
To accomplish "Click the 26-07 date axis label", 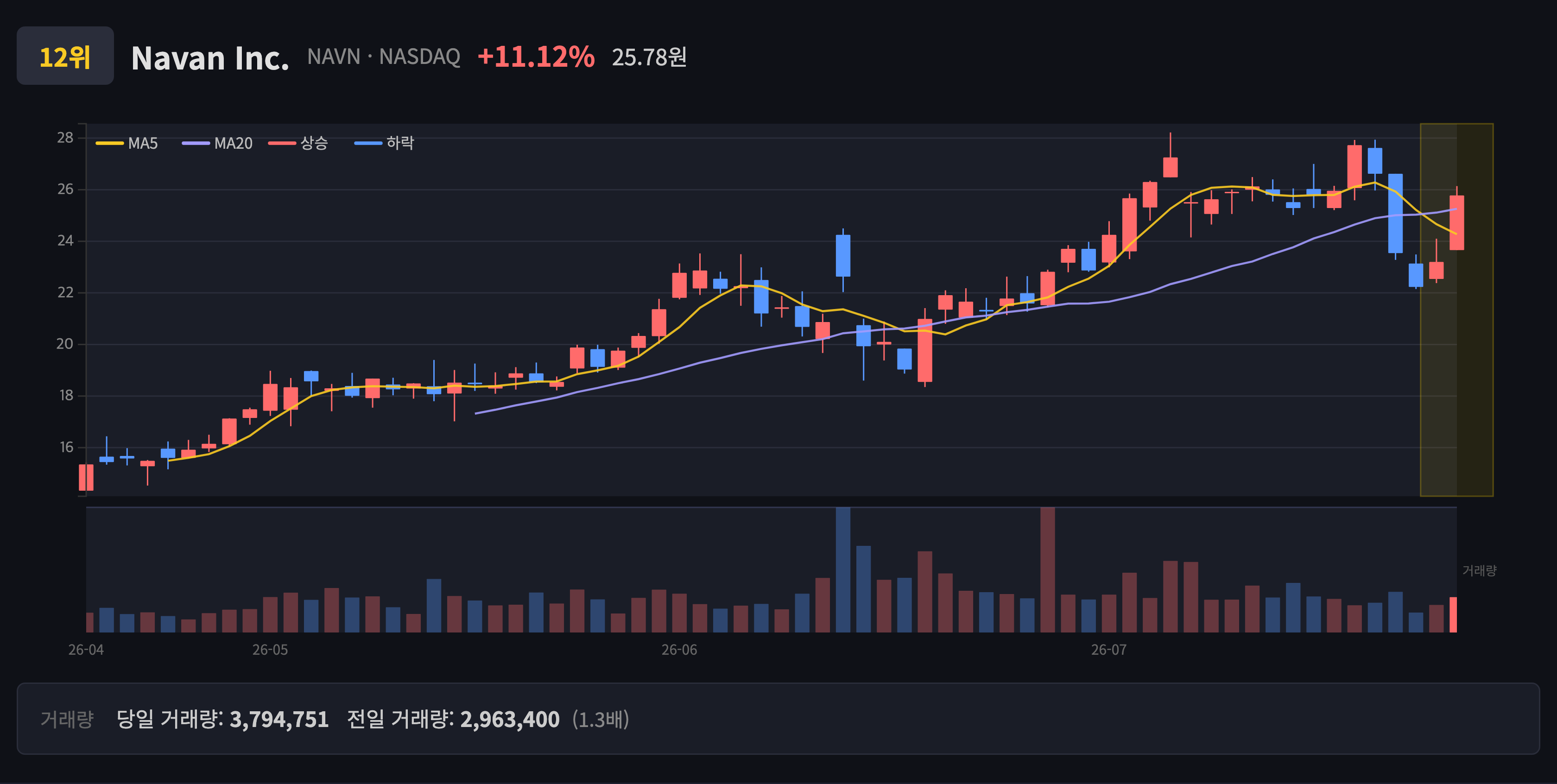I will tap(1109, 650).
